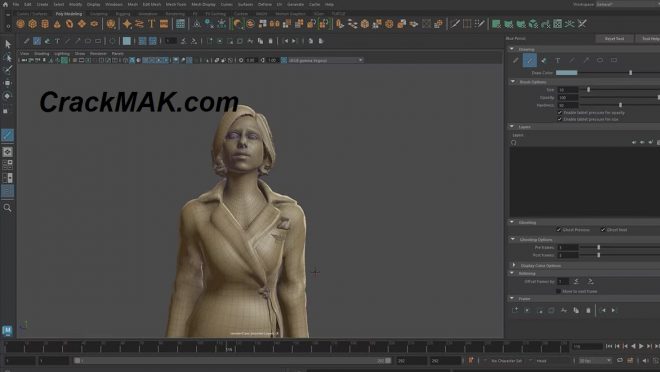The image size is (660, 372).
Task: Click the Pre frames value field
Action: pyautogui.click(x=567, y=247)
